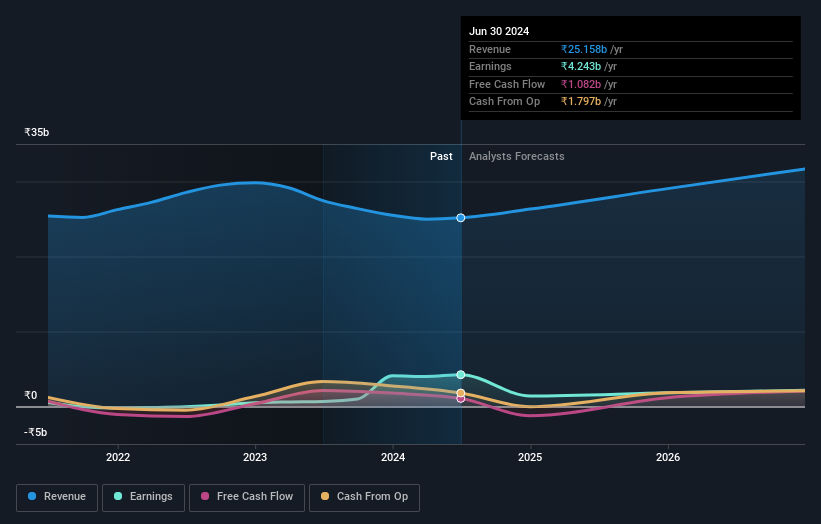Click the ₹1.797b cash from op value
Screen dimensions: 821x524
[x=581, y=102]
